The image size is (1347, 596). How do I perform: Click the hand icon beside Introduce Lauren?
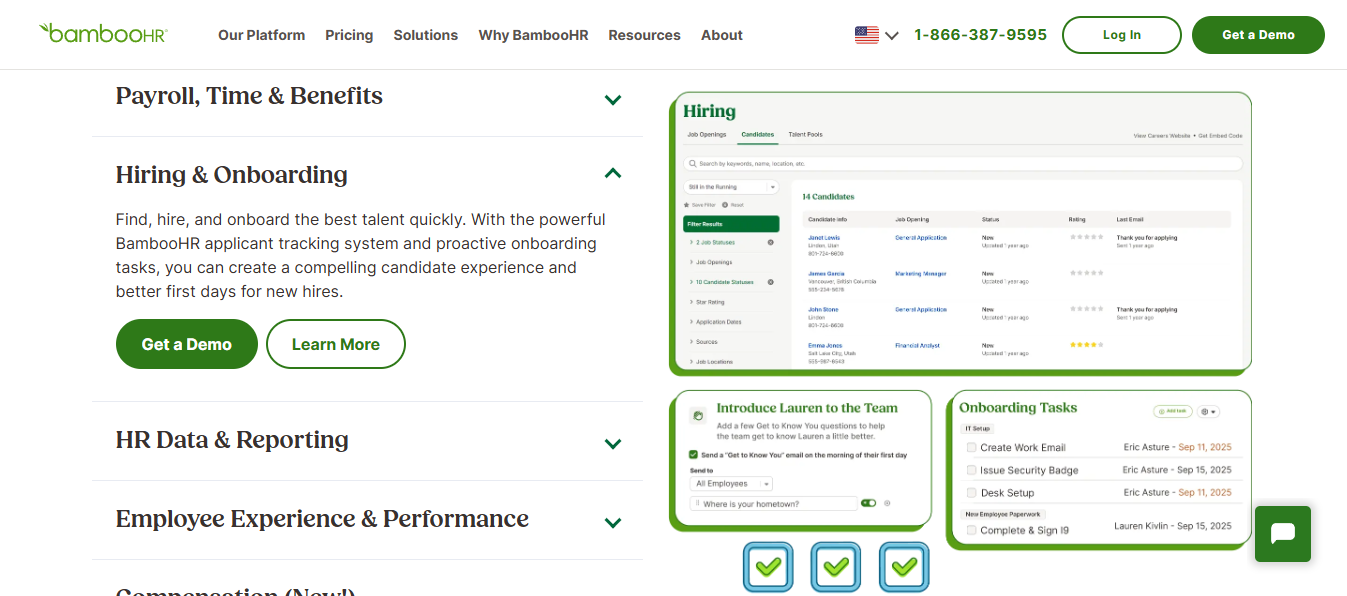(698, 414)
